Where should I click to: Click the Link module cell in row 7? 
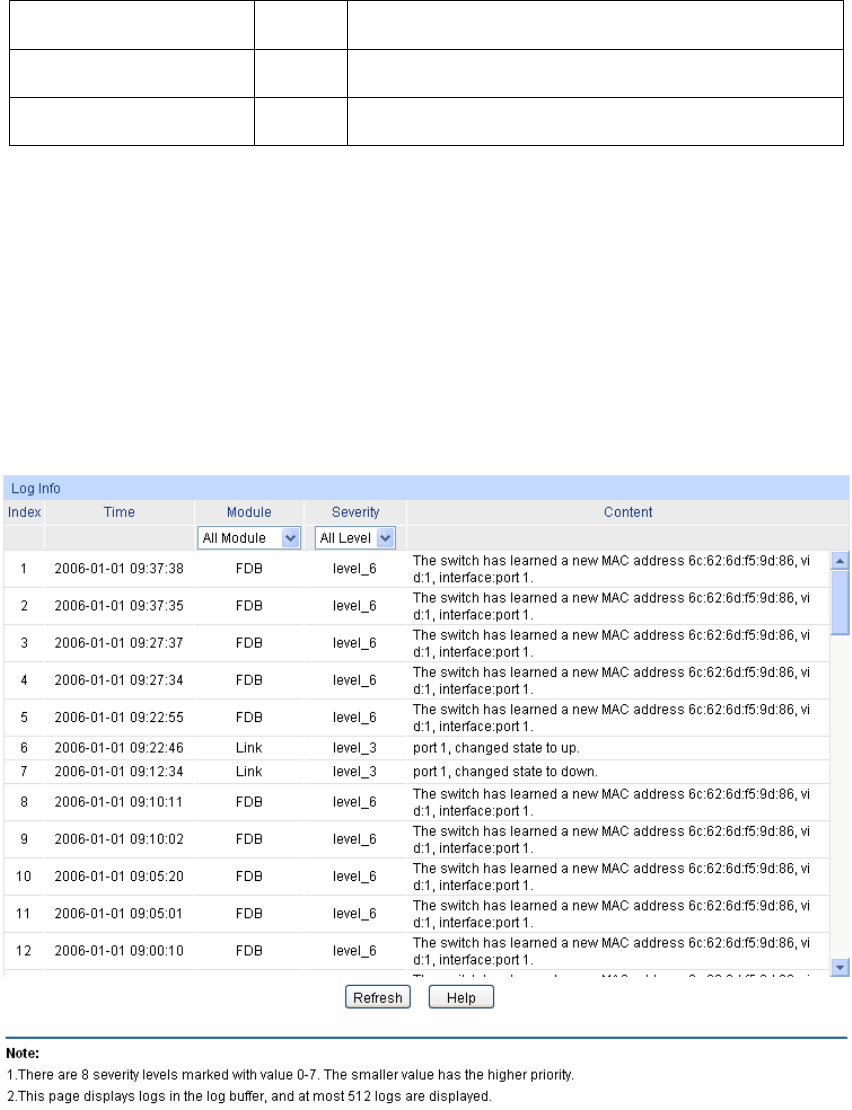(x=249, y=772)
